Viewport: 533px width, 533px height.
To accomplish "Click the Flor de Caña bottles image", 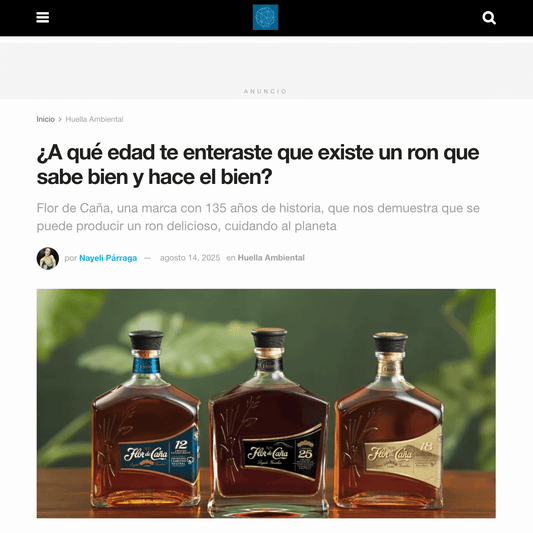I will point(266,403).
